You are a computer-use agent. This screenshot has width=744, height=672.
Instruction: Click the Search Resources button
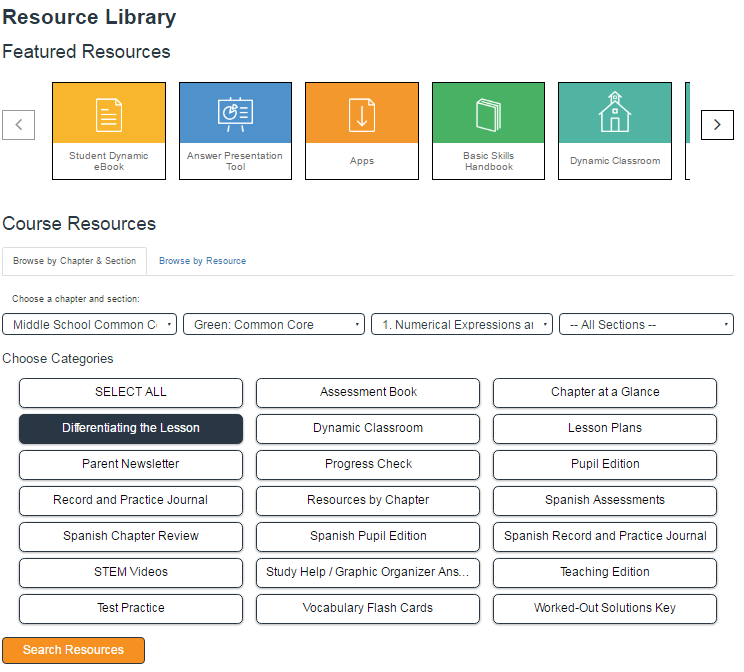[74, 650]
